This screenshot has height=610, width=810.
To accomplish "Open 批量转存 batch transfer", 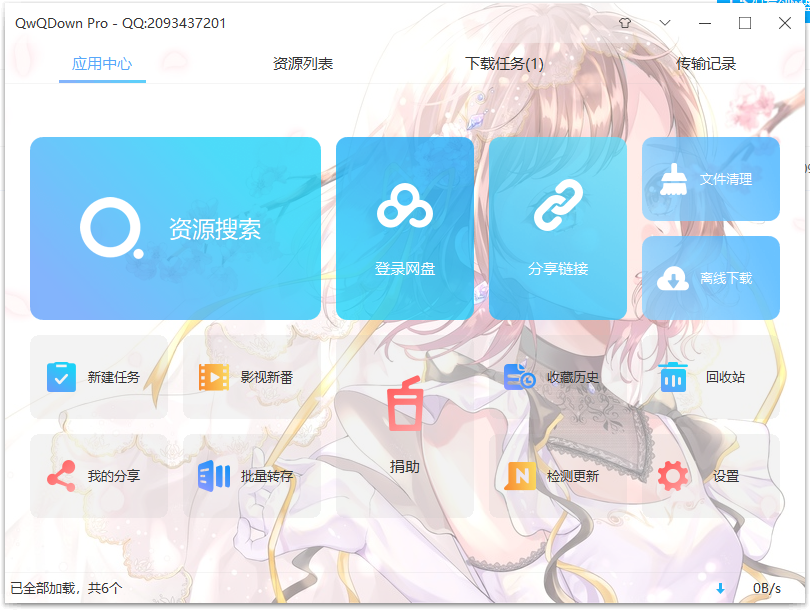I will pos(250,475).
